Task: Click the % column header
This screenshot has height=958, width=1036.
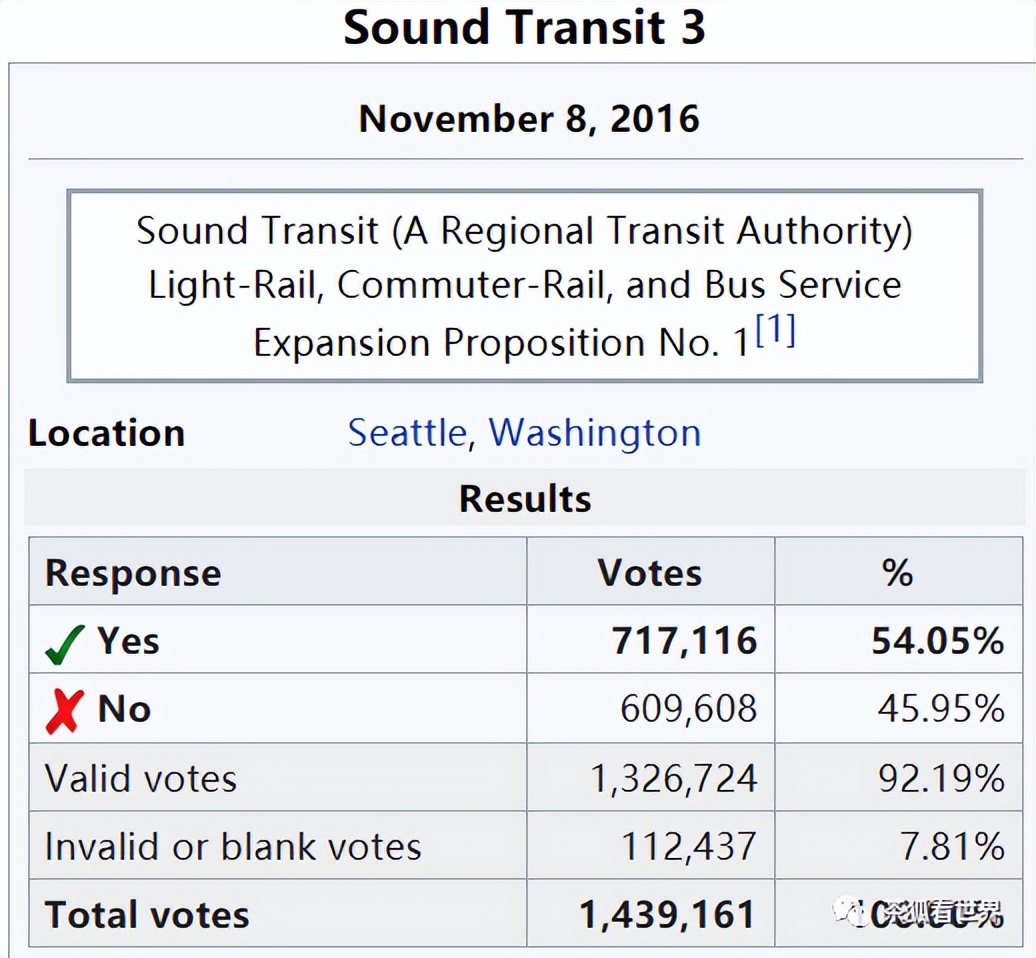Action: [x=897, y=573]
